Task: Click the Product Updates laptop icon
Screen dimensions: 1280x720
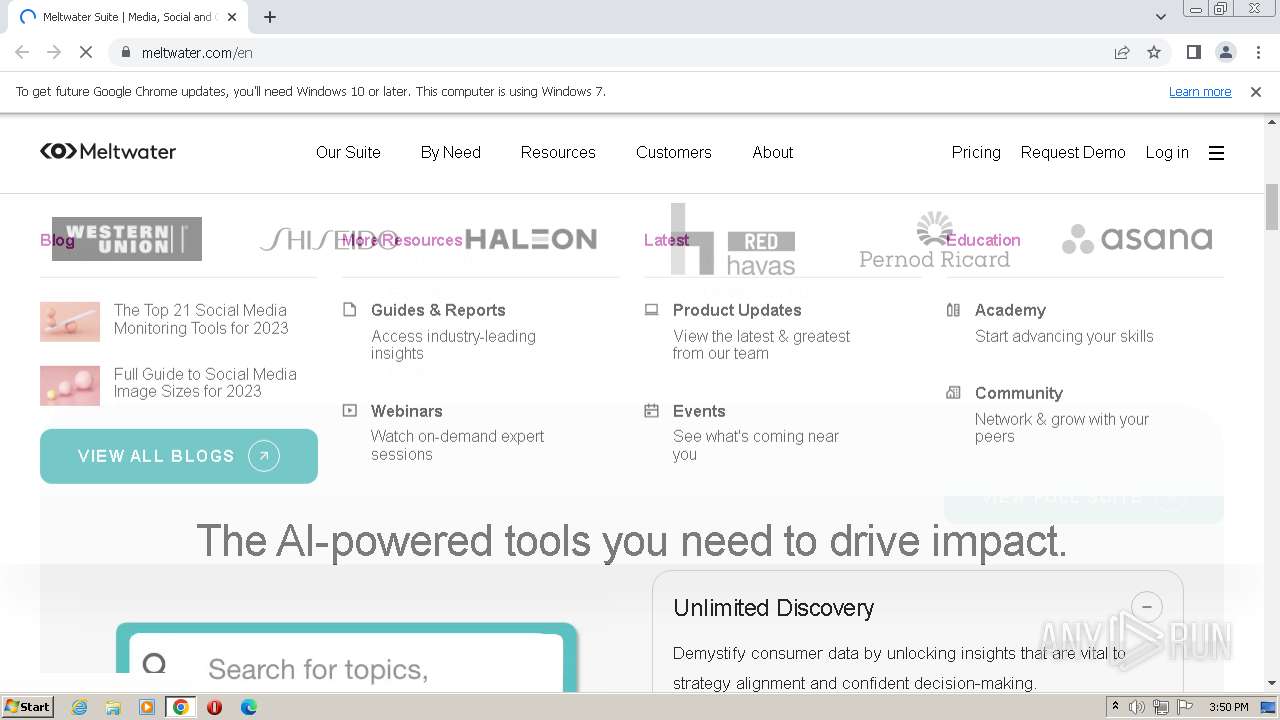Action: 652,310
